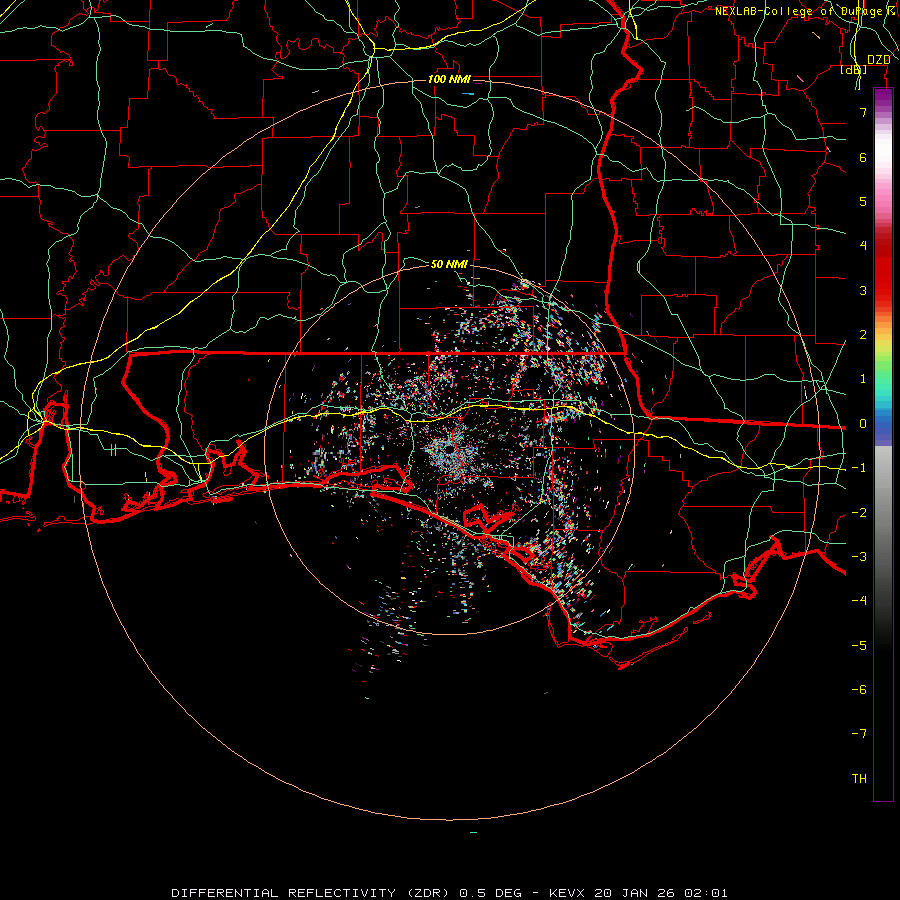Click the KEVX station identifier
The width and height of the screenshot is (900, 900).
[x=567, y=893]
